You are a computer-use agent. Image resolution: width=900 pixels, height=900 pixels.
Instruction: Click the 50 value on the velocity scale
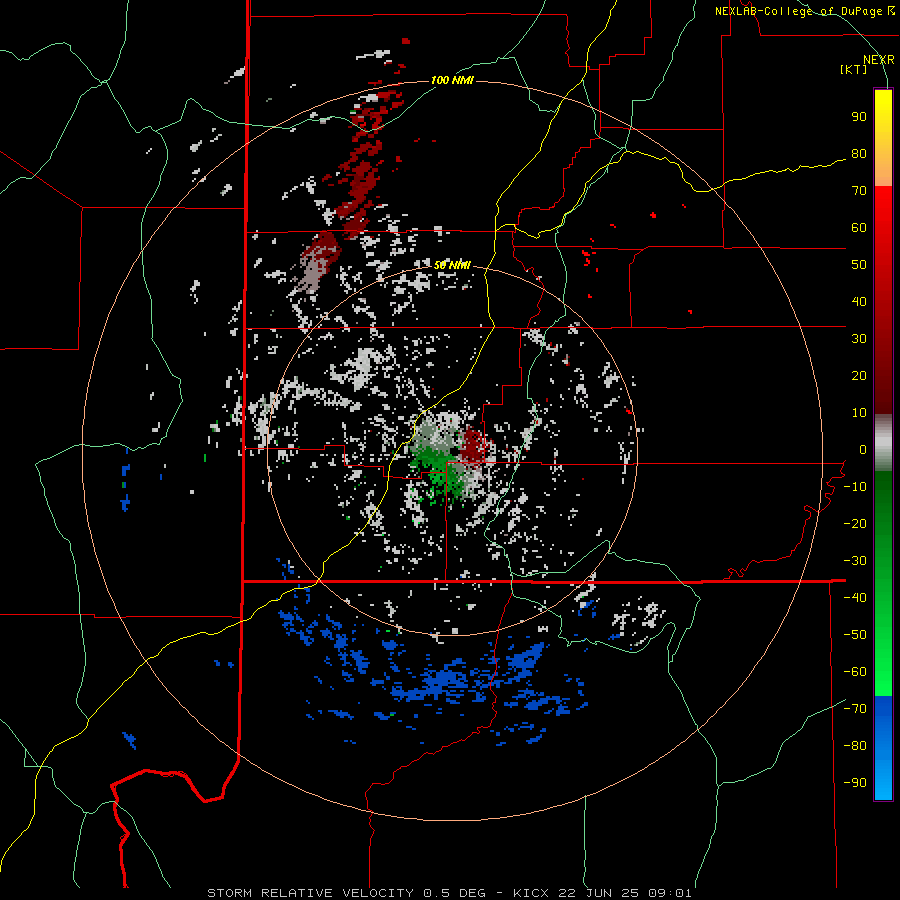pos(859,265)
